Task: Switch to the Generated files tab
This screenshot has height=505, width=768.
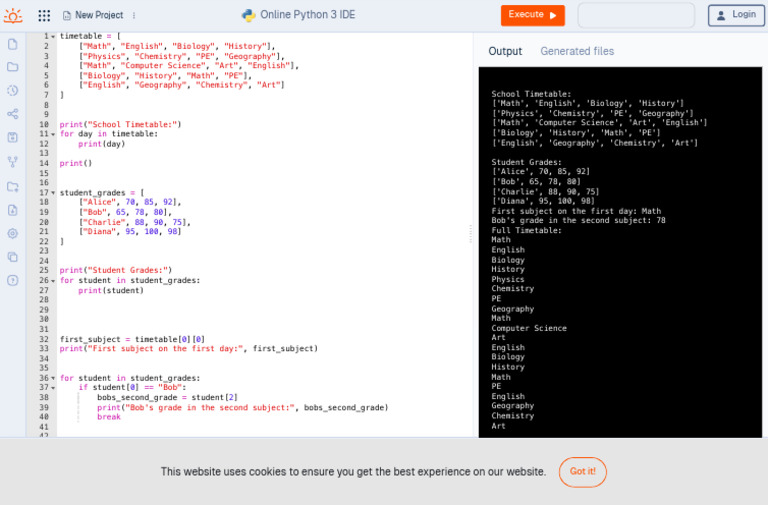Action: (x=577, y=51)
